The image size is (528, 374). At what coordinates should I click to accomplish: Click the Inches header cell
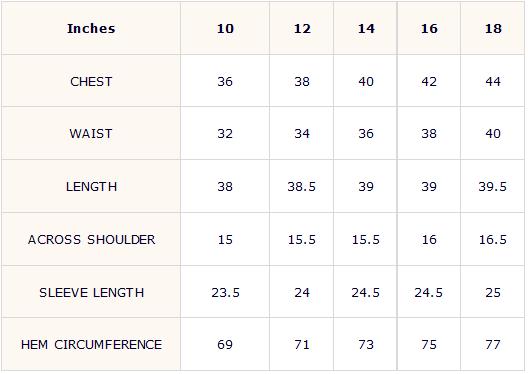click(91, 28)
